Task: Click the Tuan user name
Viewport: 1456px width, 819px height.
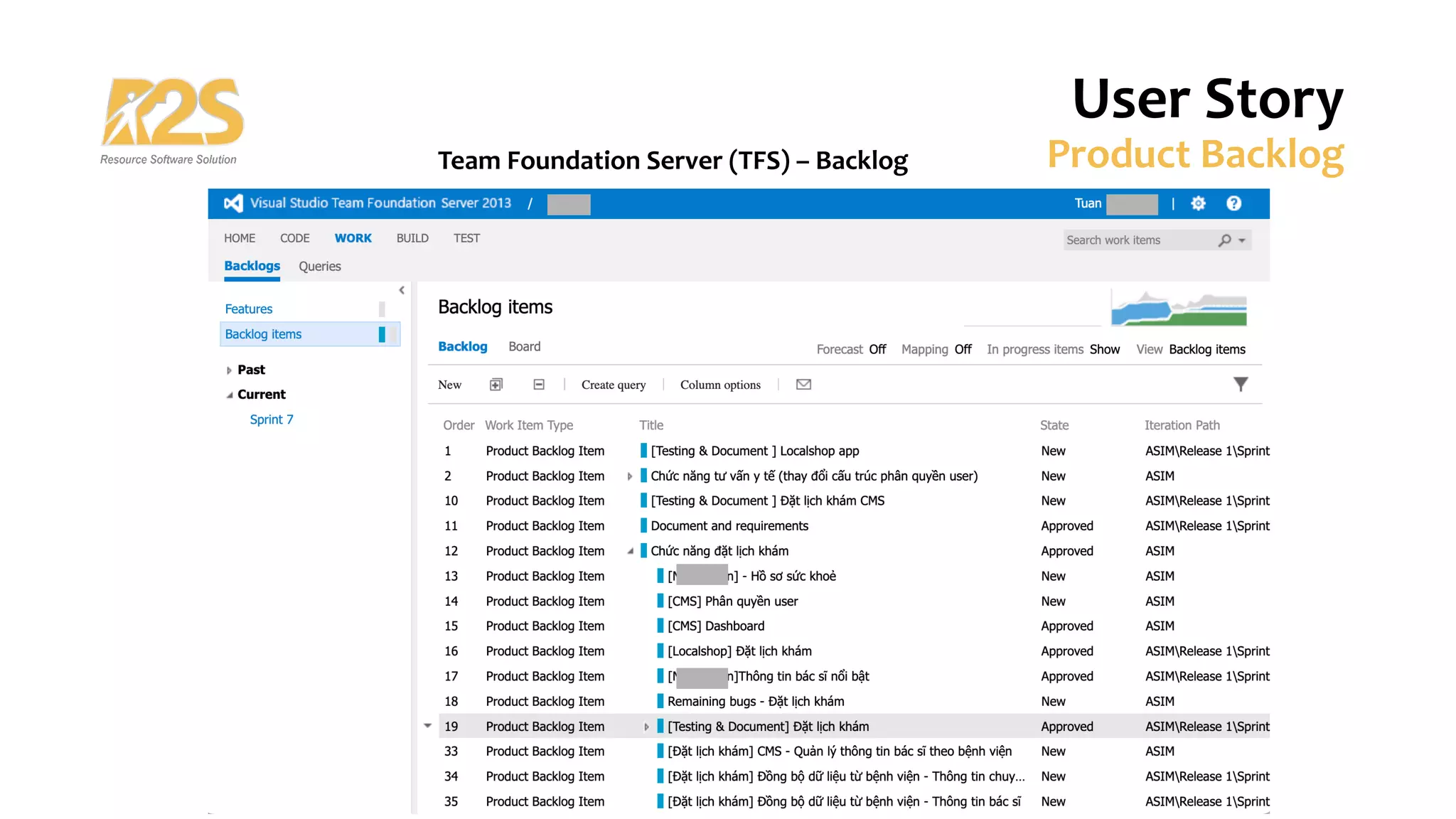Action: (x=1088, y=203)
